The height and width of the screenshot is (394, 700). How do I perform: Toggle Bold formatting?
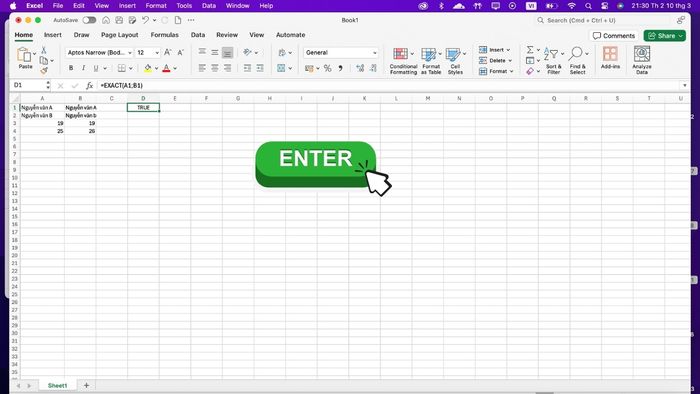point(71,68)
